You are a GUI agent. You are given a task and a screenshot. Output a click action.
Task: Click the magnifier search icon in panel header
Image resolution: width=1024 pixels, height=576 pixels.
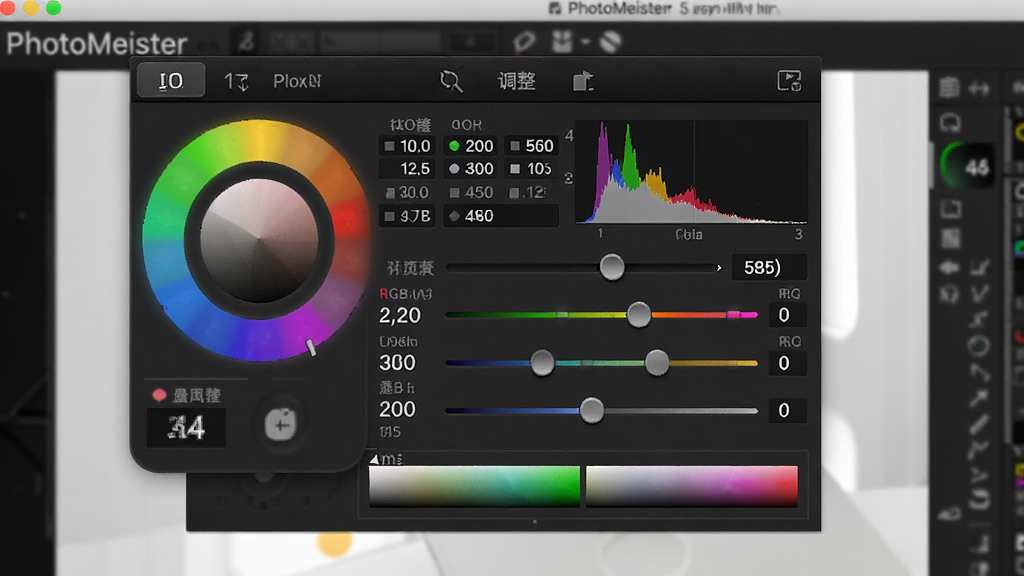451,81
